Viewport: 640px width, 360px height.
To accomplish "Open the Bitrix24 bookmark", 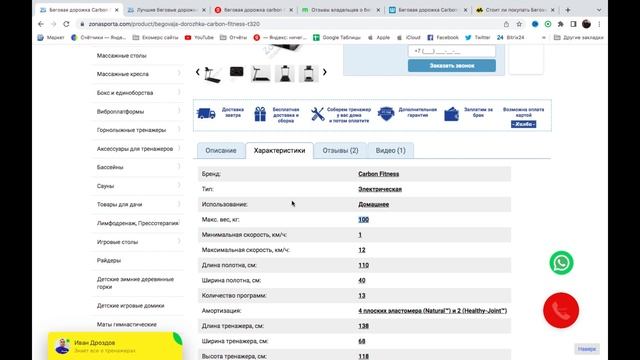I will [x=510, y=37].
